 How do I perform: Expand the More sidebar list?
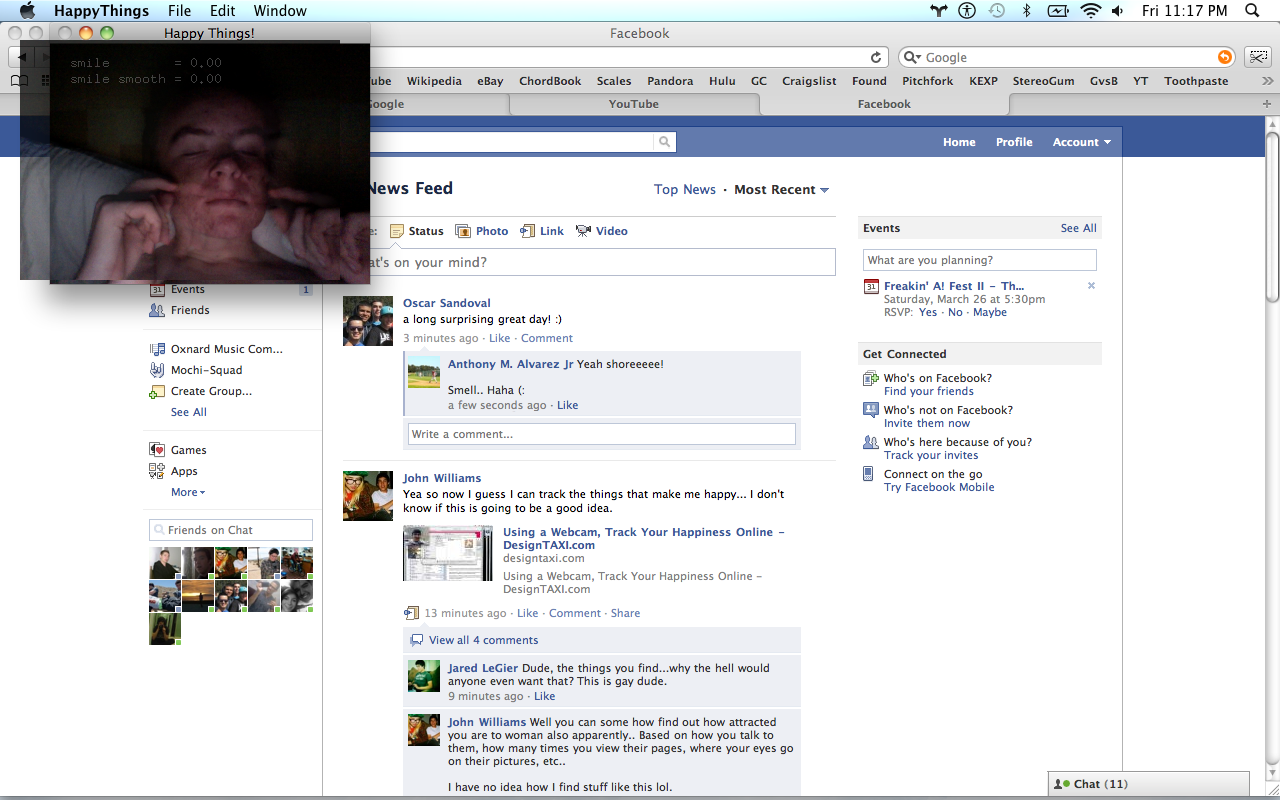(187, 492)
